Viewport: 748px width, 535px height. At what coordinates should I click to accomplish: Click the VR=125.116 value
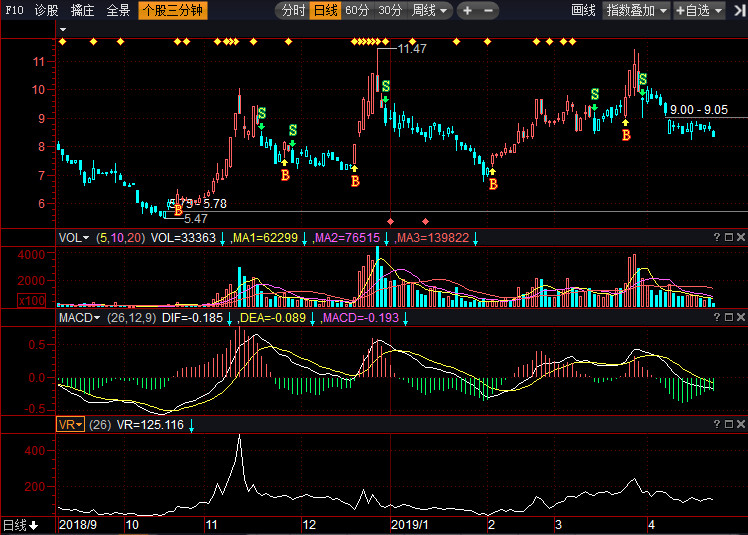click(x=150, y=425)
